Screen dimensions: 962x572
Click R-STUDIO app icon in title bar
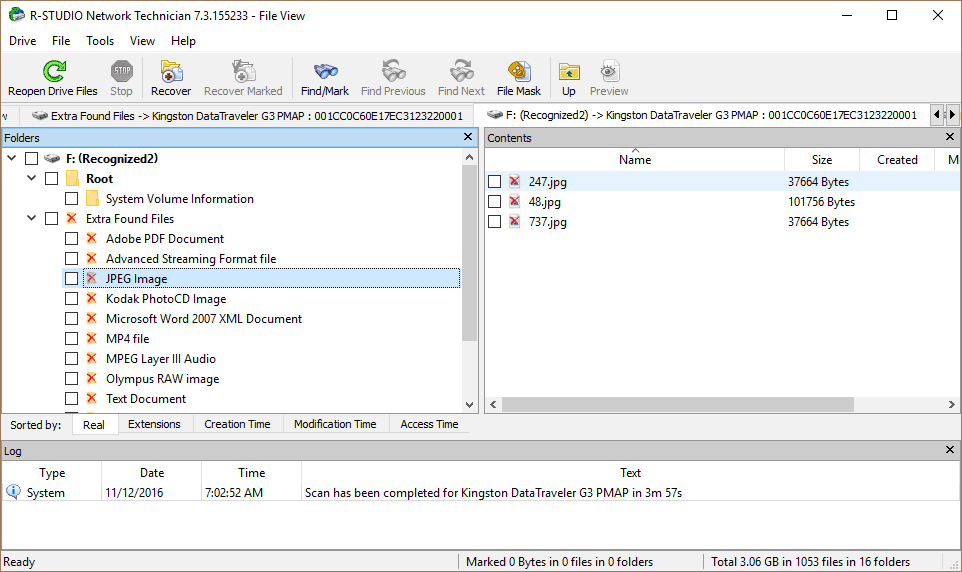pos(17,15)
